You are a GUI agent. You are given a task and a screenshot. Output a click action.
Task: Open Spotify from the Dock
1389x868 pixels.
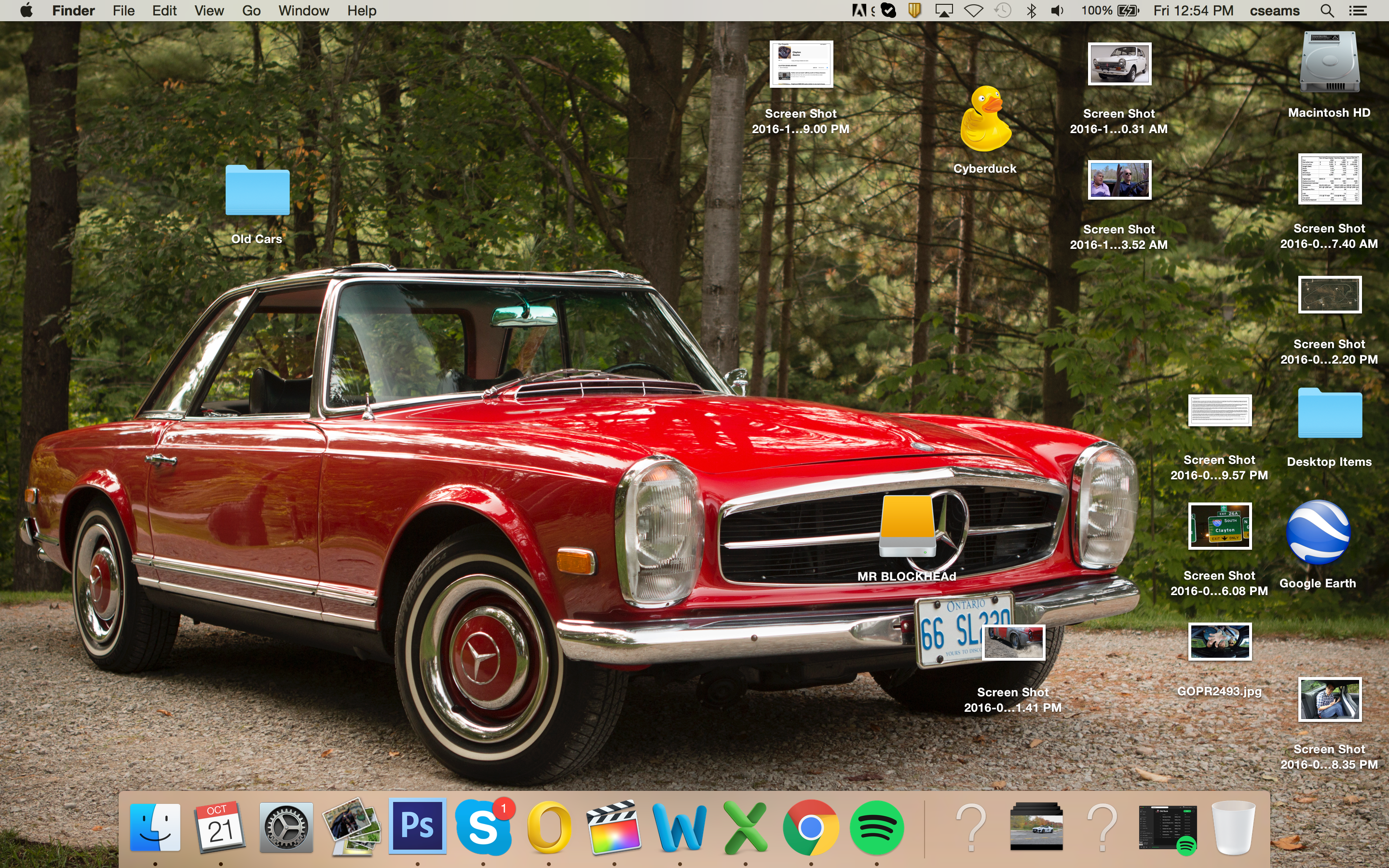876,827
